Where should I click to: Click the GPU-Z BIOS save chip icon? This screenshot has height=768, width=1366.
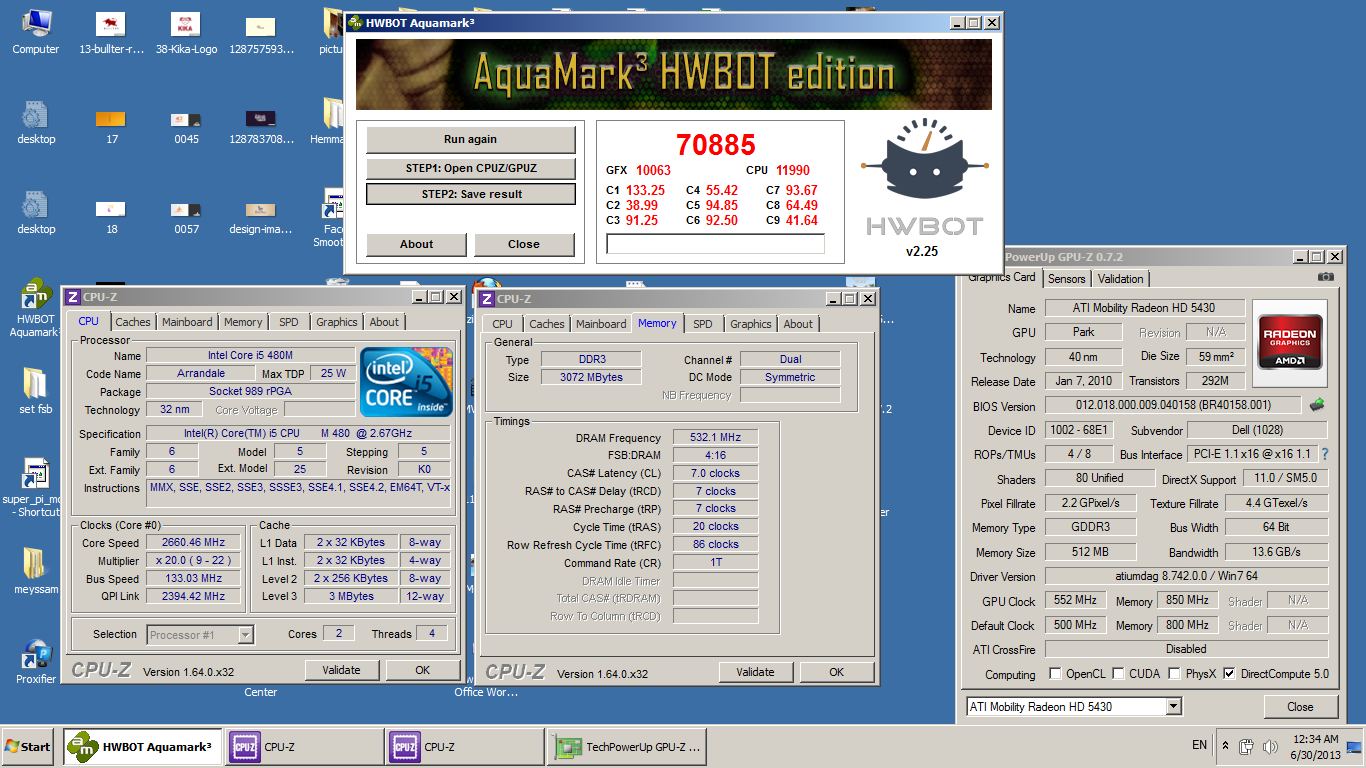tap(1318, 405)
